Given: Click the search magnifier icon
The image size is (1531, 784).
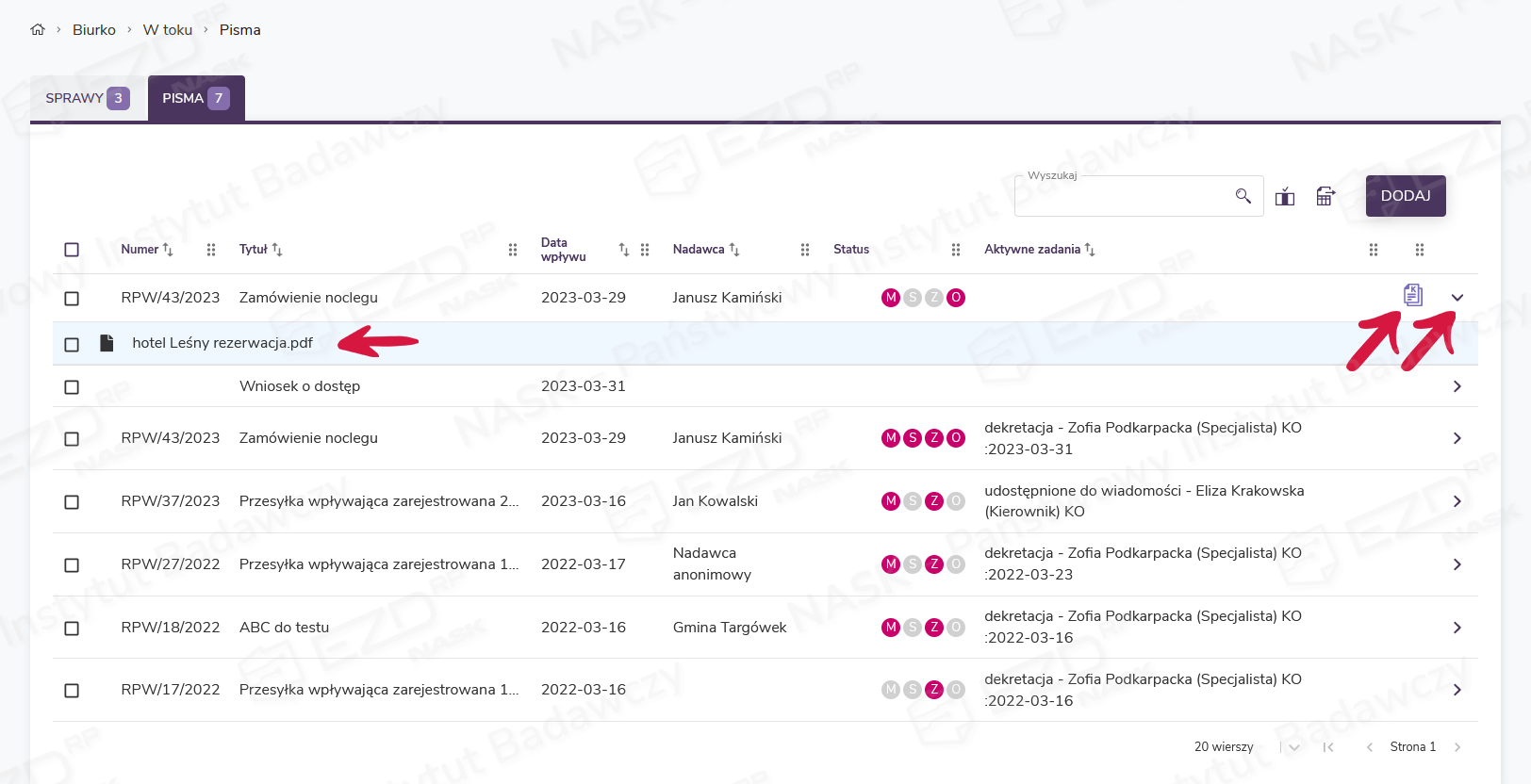Looking at the screenshot, I should pos(1243,196).
